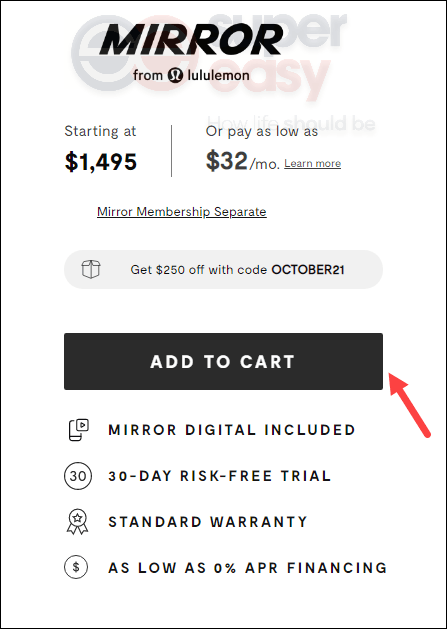Click the circled dollar sign financing icon

76,567
